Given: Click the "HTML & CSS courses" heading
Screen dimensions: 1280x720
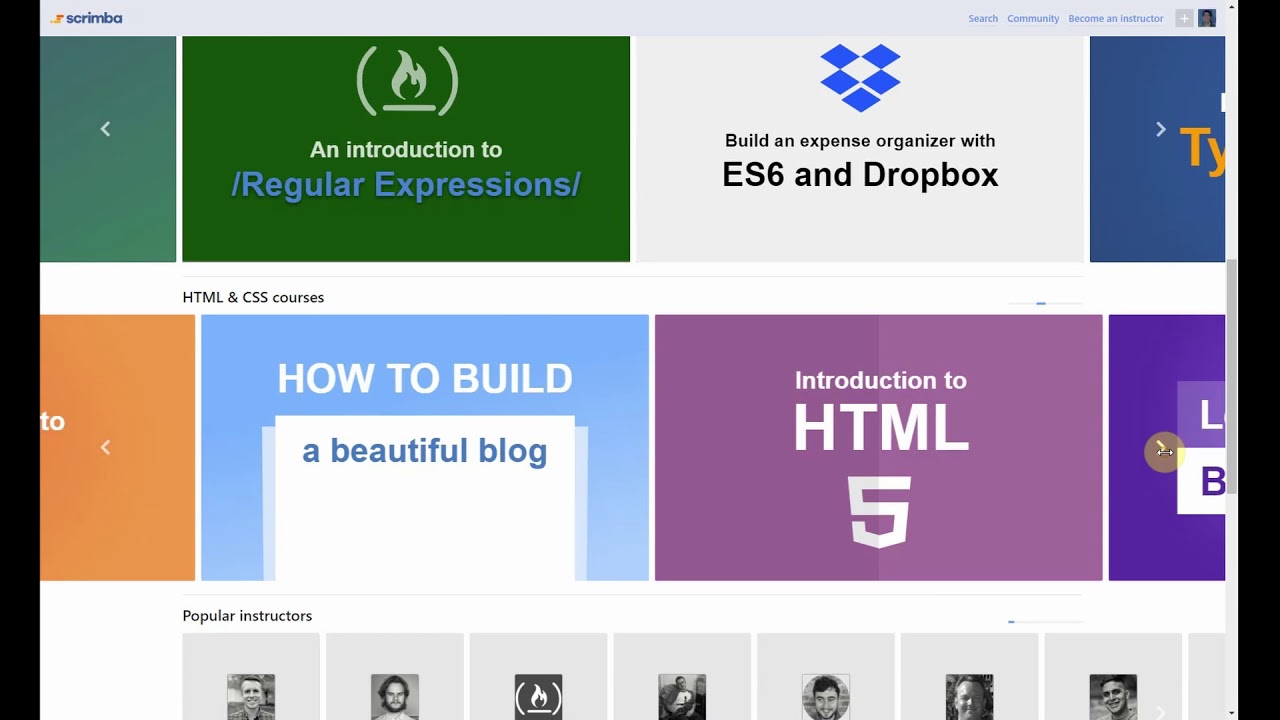Looking at the screenshot, I should pos(253,297).
